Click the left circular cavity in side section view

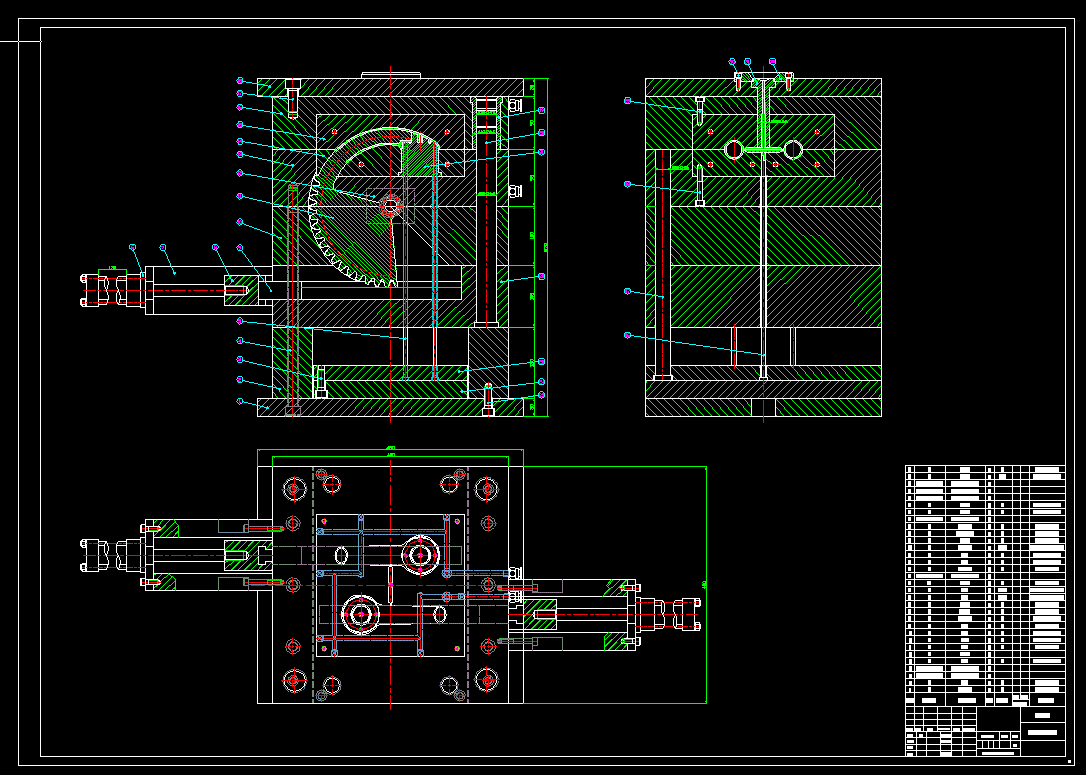[733, 149]
